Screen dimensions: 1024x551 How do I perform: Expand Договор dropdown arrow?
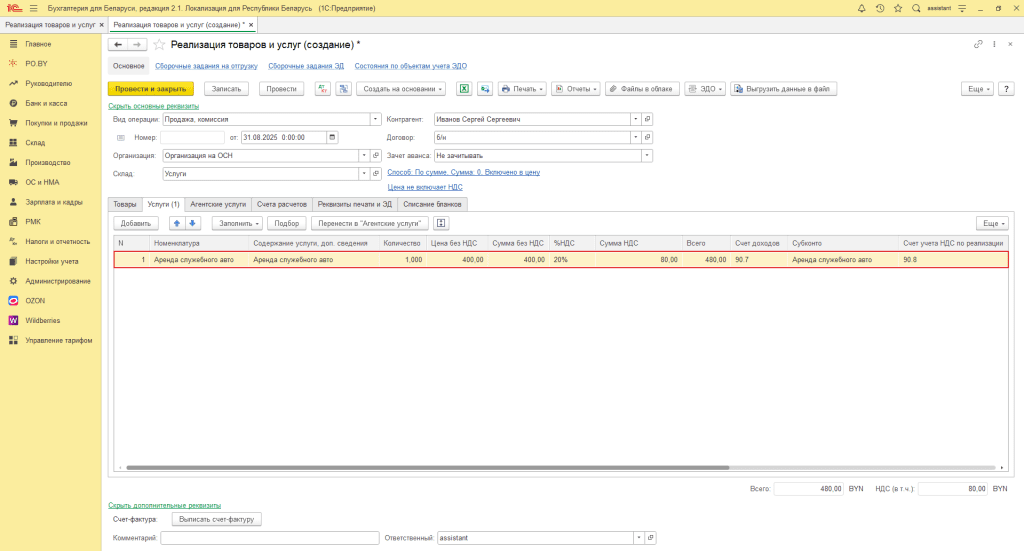tap(635, 137)
